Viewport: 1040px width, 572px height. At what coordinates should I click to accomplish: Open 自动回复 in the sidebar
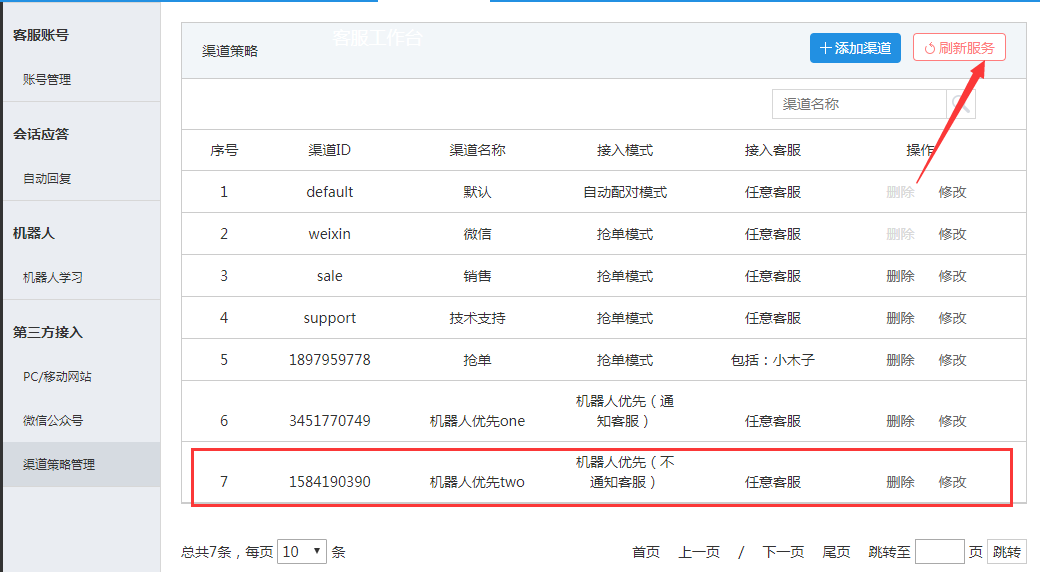(x=47, y=178)
